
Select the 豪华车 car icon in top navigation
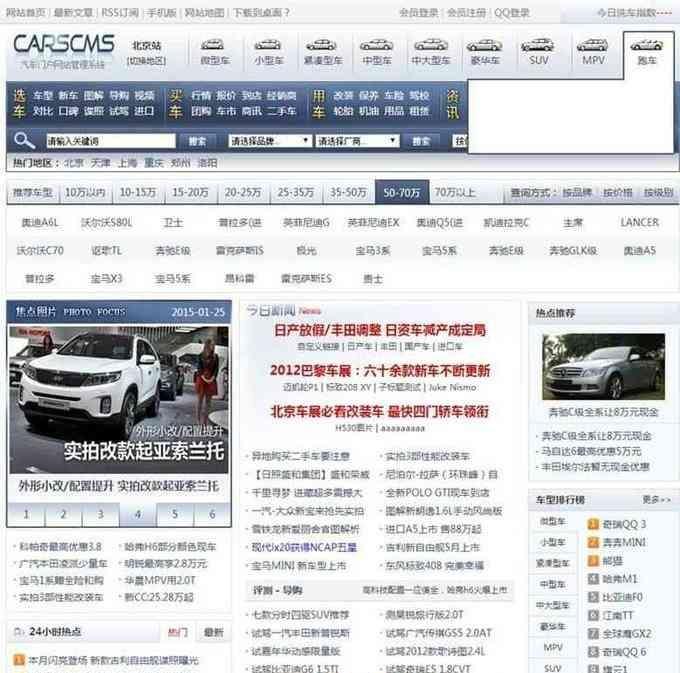[x=484, y=45]
